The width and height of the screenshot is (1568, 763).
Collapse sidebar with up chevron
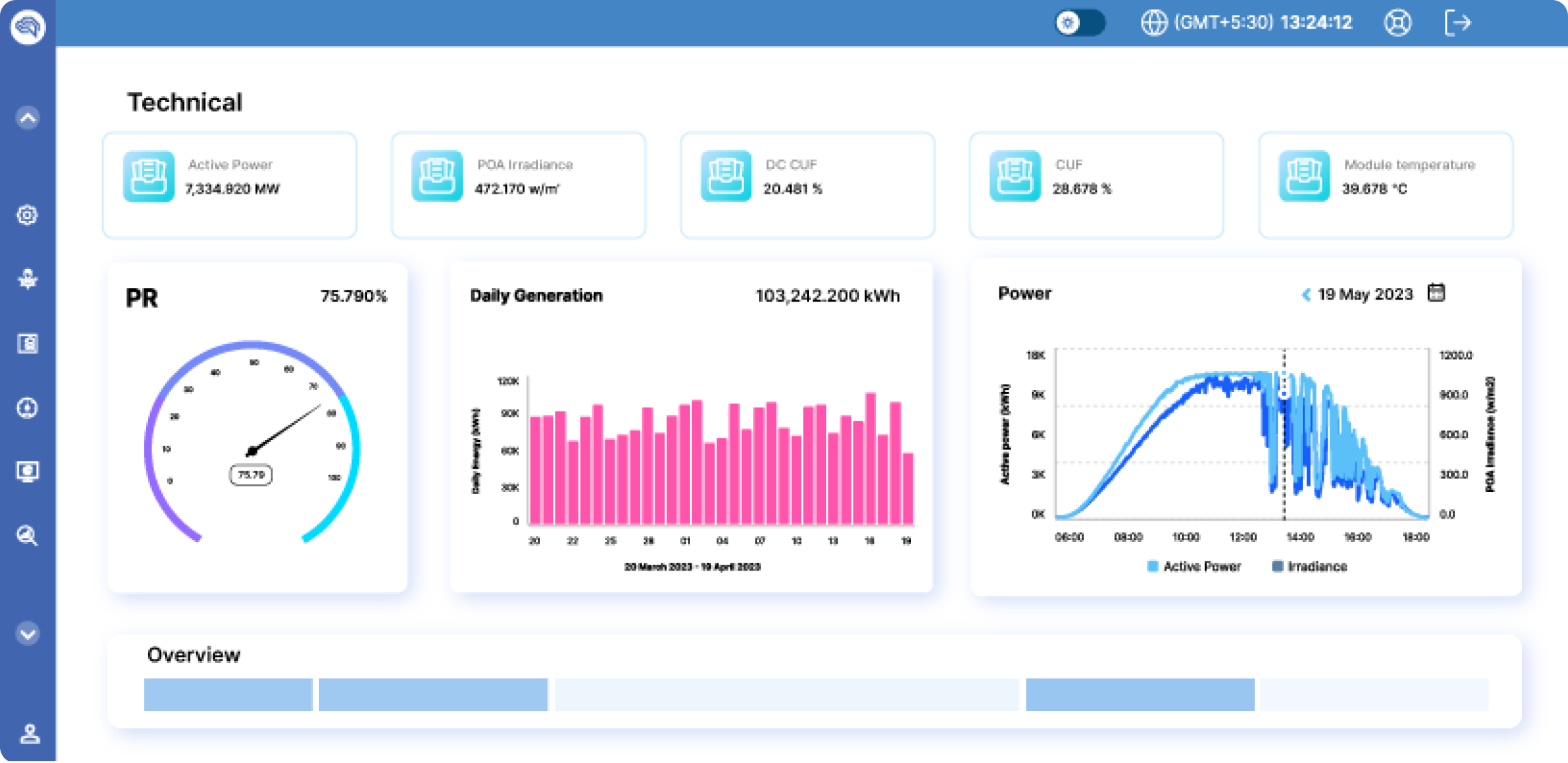click(x=27, y=118)
